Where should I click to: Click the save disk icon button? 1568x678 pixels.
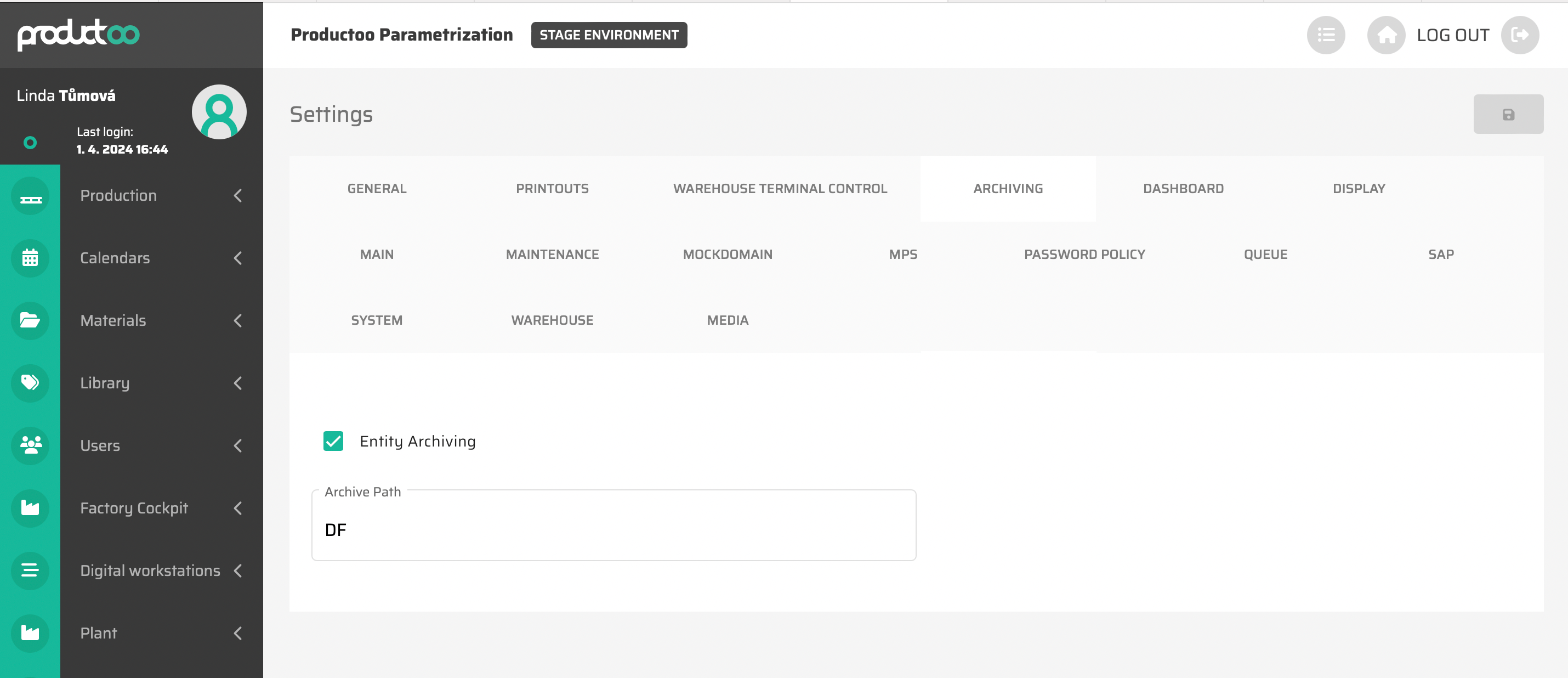click(1507, 114)
